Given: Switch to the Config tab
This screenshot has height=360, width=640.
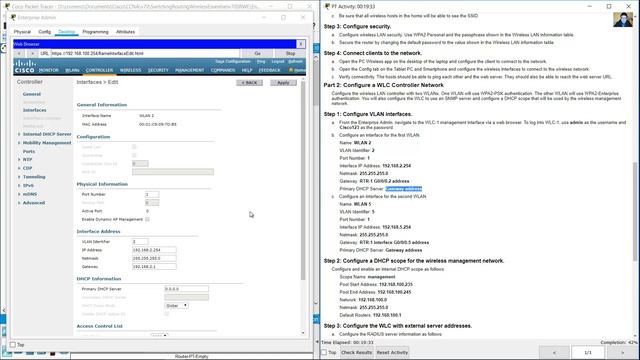Looking at the screenshot, I should pos(44,32).
